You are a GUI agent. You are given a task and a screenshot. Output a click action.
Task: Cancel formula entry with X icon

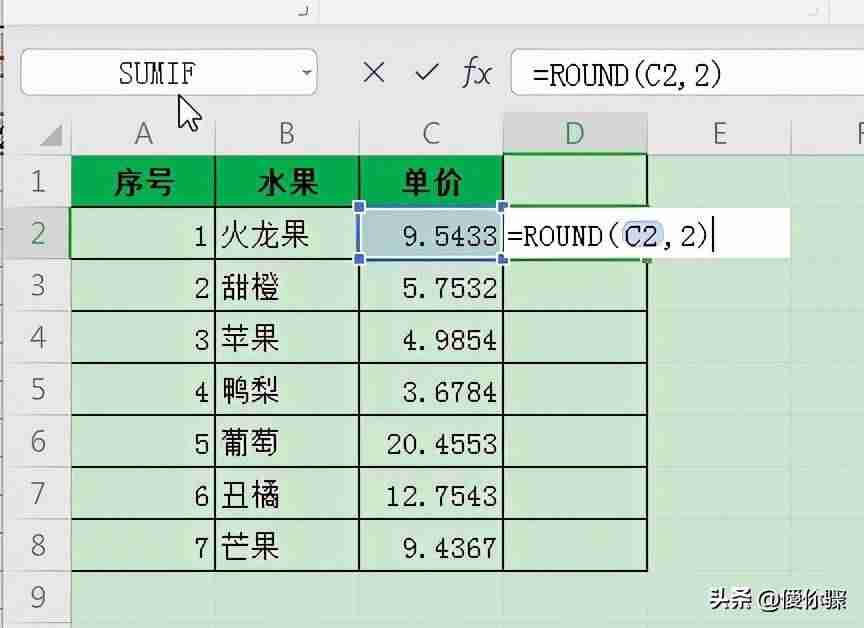374,72
